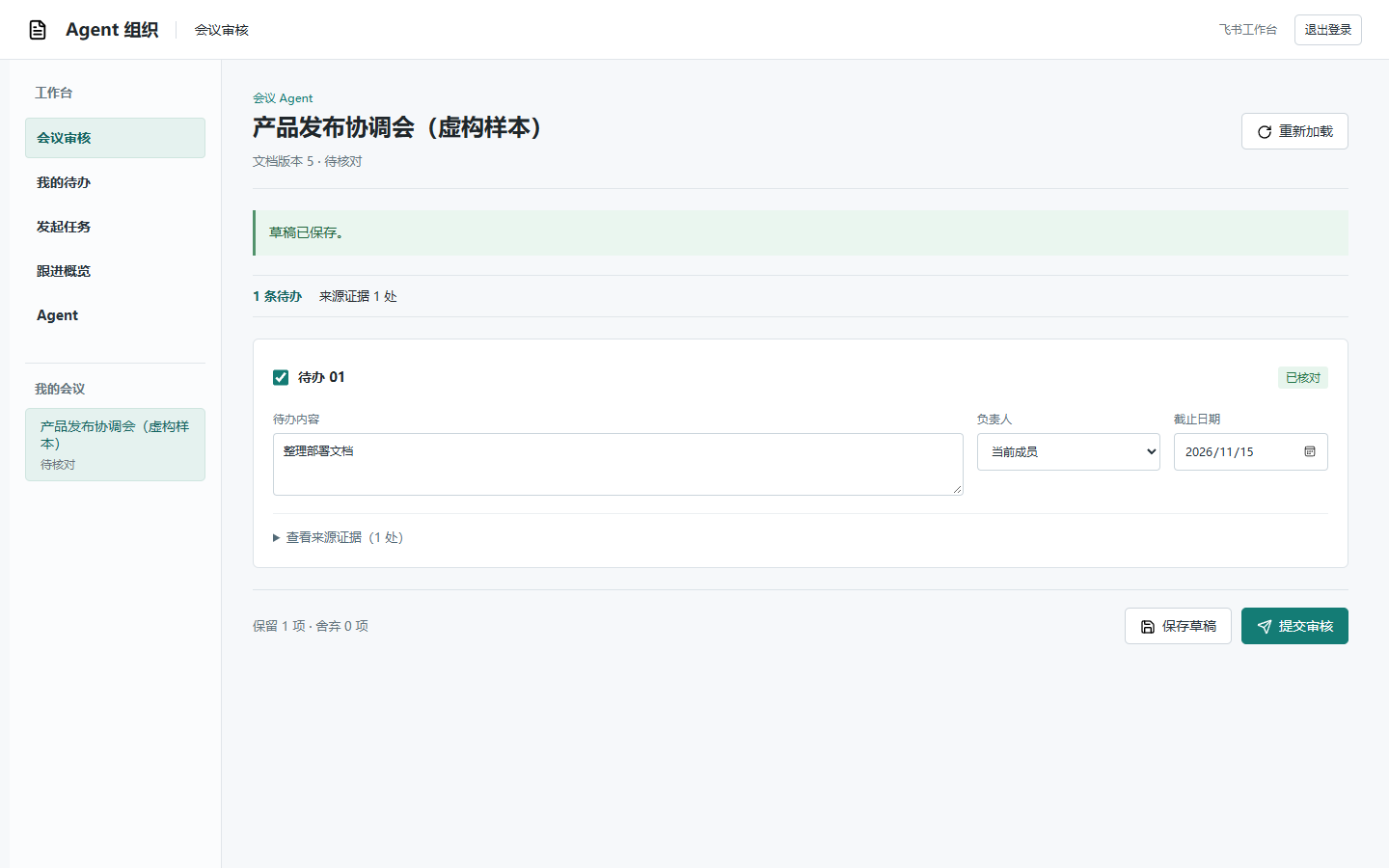
Task: Click the 1 条待办 summary text
Action: [278, 296]
